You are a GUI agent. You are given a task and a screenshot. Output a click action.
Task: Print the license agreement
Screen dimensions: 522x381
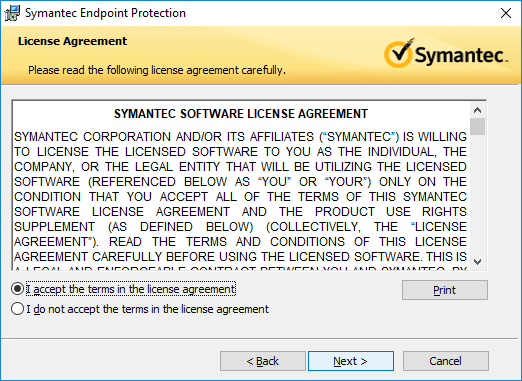pyautogui.click(x=445, y=290)
